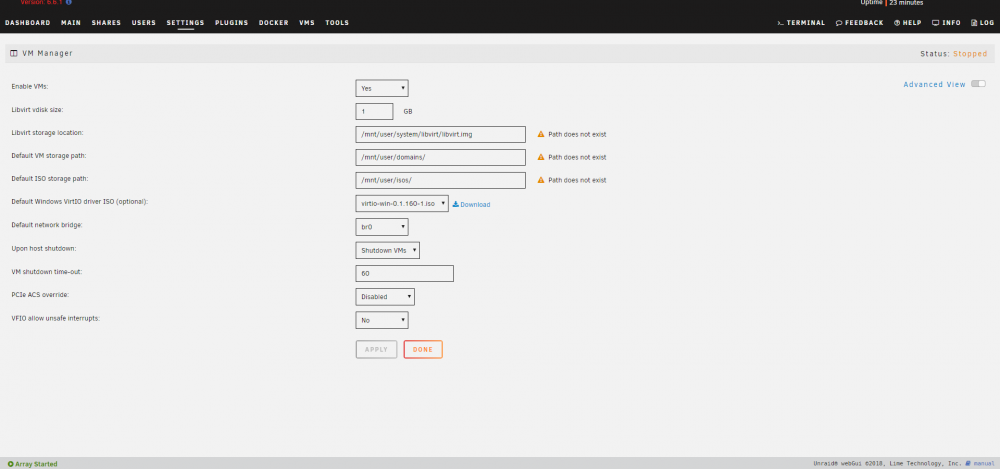Open VFIO allow unsafe interrupts dropdown
This screenshot has width=1000, height=469.
coord(382,320)
